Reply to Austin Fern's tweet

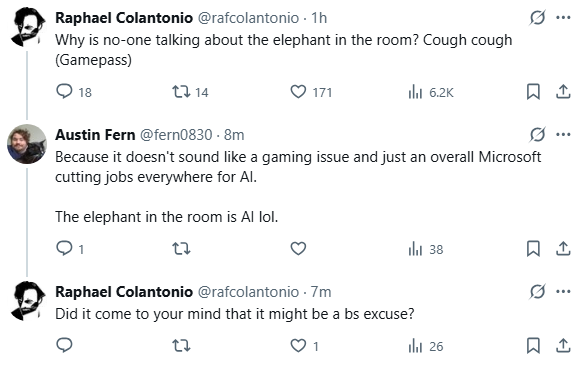[70, 248]
